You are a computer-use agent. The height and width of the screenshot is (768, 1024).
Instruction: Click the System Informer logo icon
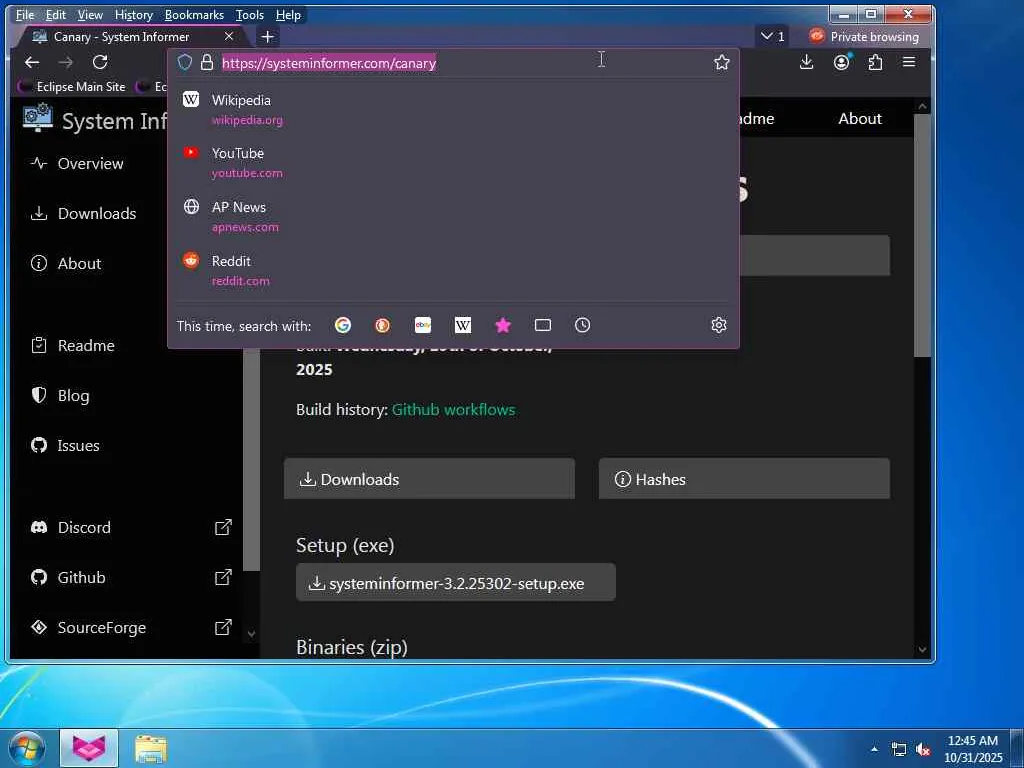click(x=38, y=118)
